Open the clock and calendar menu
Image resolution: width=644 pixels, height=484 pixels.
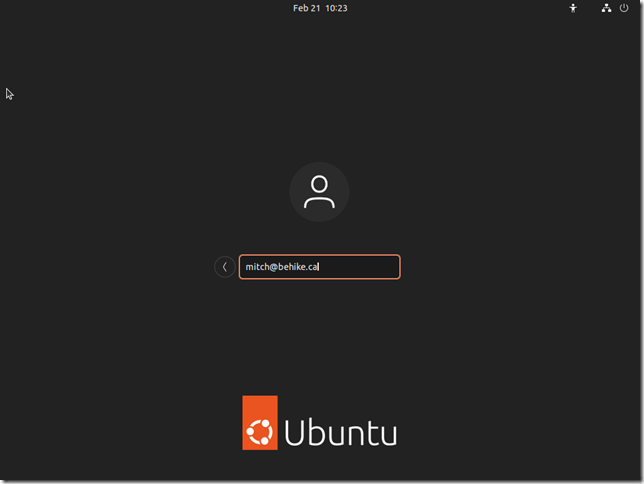320,8
